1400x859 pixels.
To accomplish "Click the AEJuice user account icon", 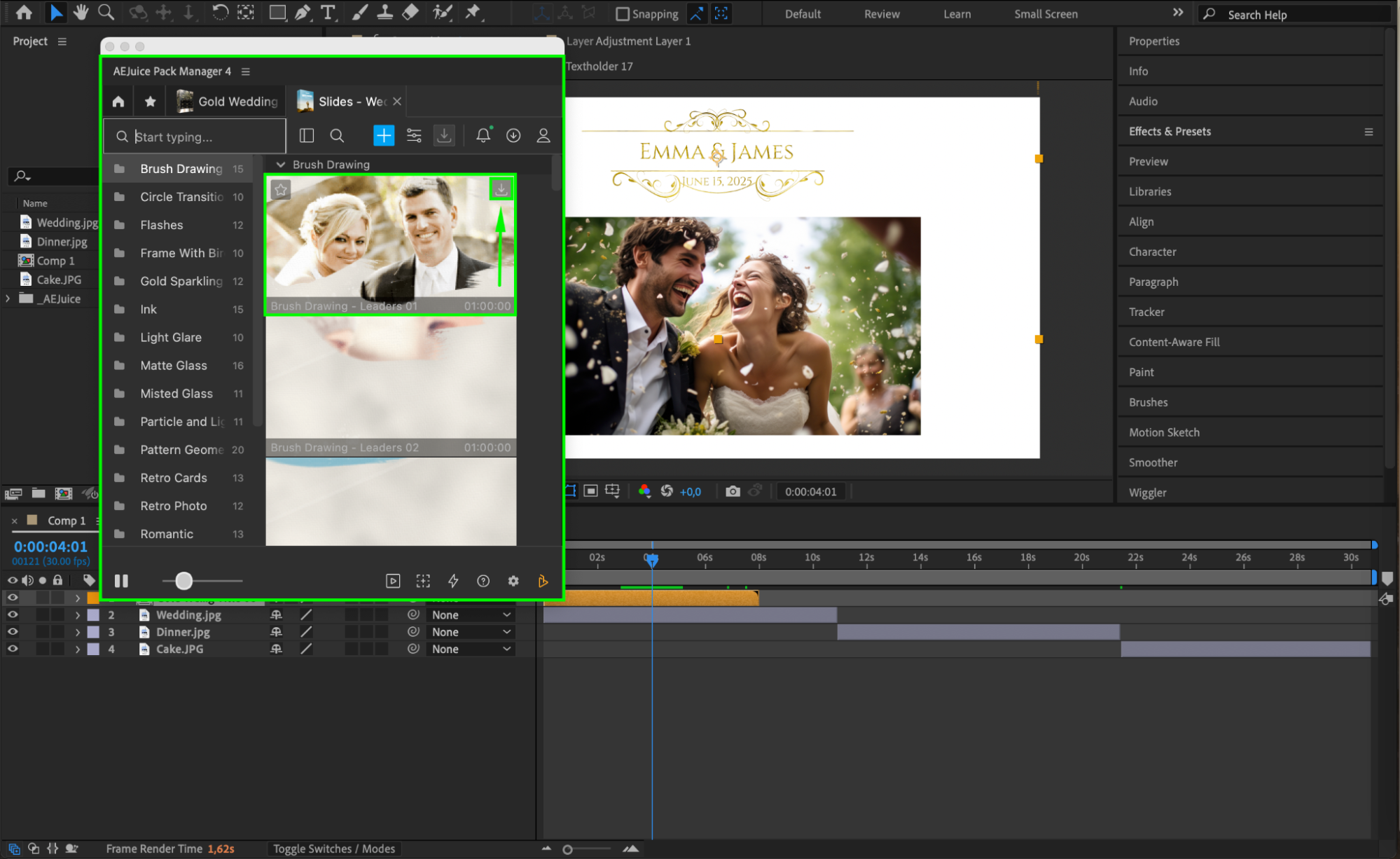I will pos(543,135).
